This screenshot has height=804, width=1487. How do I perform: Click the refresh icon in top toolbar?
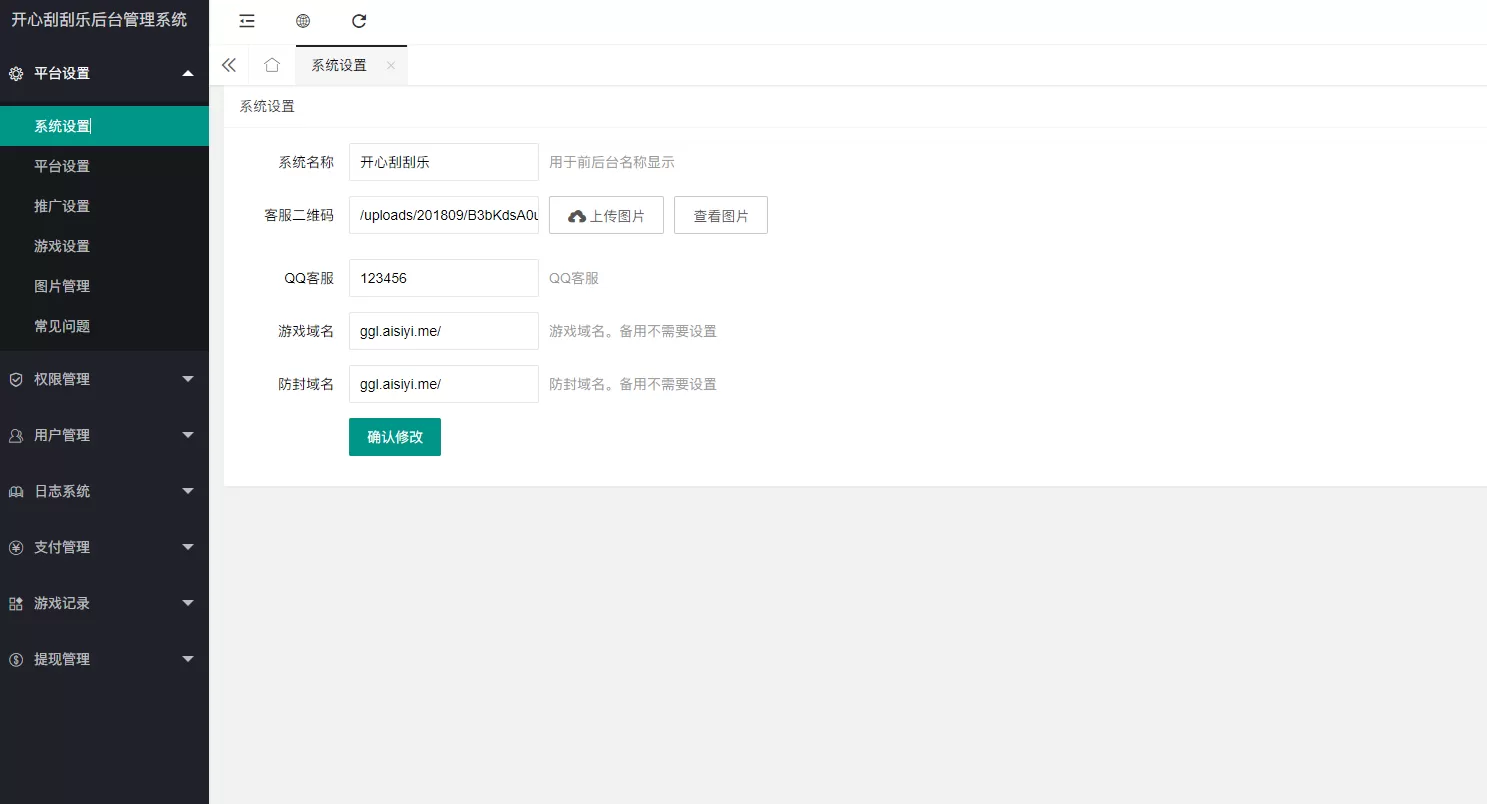pos(359,20)
